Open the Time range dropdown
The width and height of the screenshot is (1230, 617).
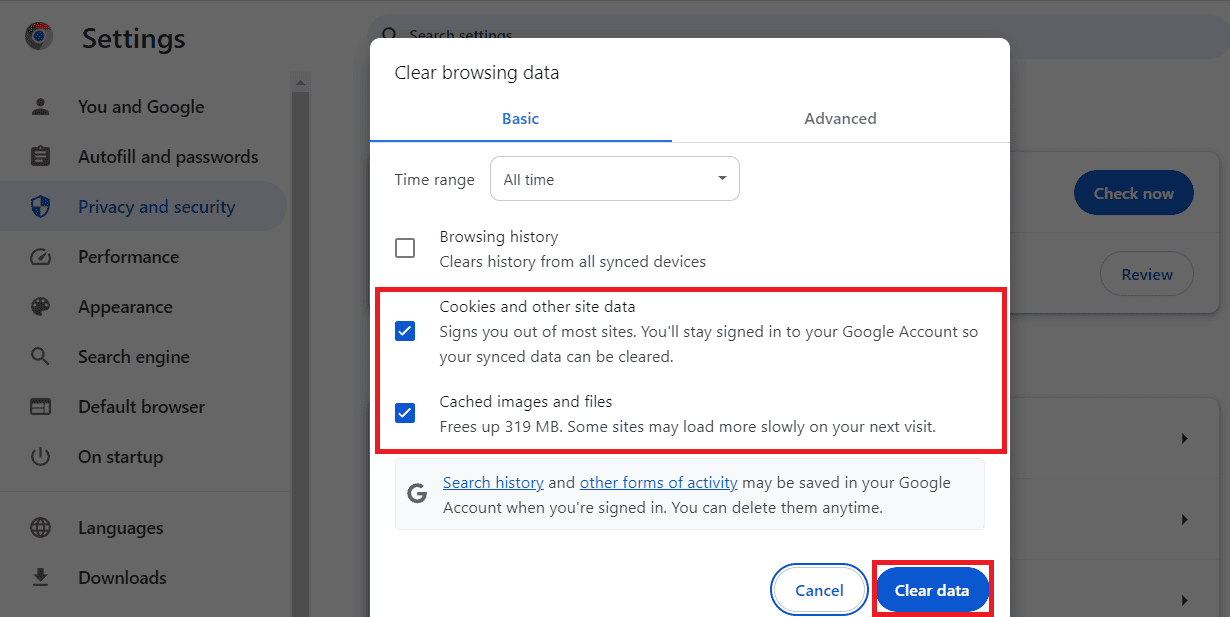(x=614, y=178)
